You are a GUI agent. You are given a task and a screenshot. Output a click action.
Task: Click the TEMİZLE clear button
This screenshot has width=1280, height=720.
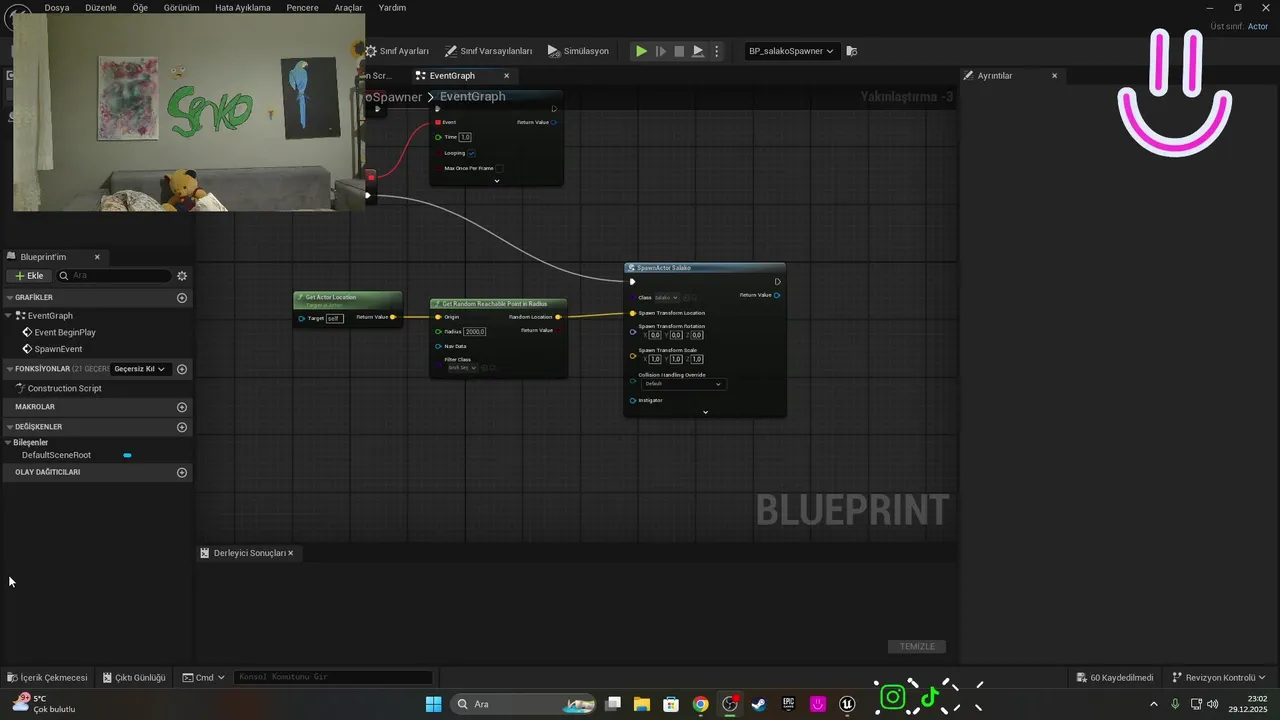917,646
